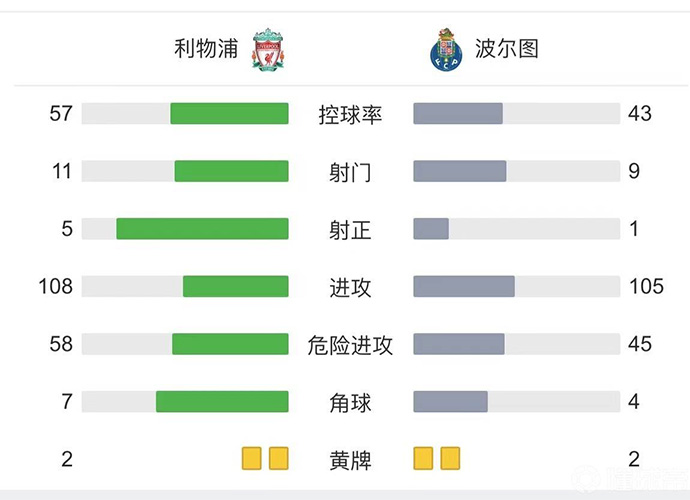
Task: Click Porto's 105 attack count
Action: click(647, 287)
